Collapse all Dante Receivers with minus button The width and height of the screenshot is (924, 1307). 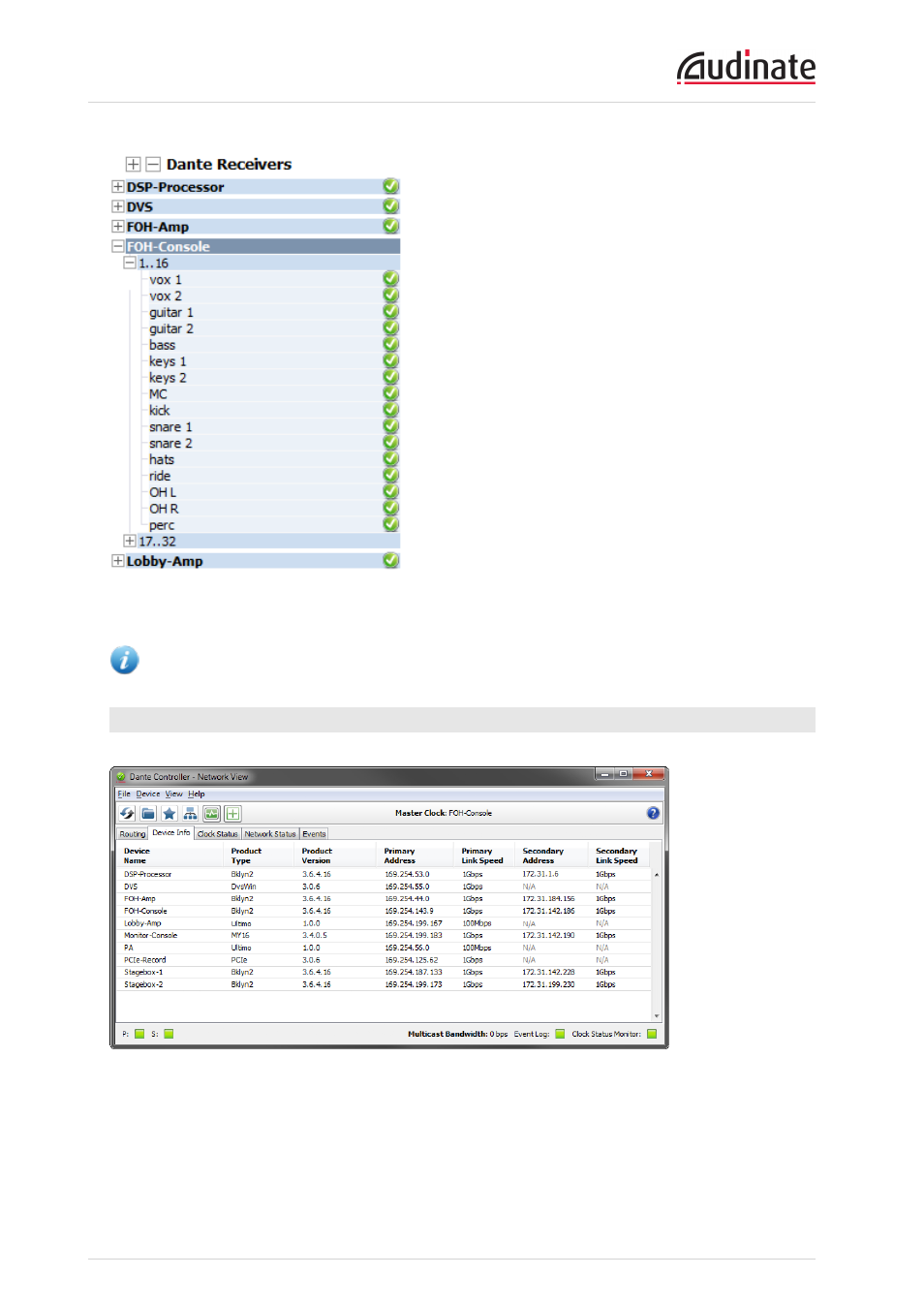coord(153,165)
